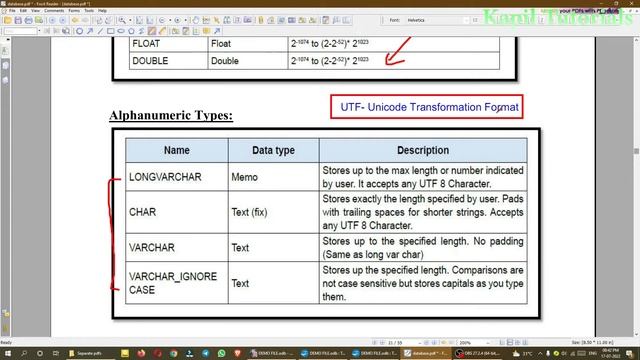Open Firefox from the taskbar
The image size is (640, 360).
coord(141,353)
